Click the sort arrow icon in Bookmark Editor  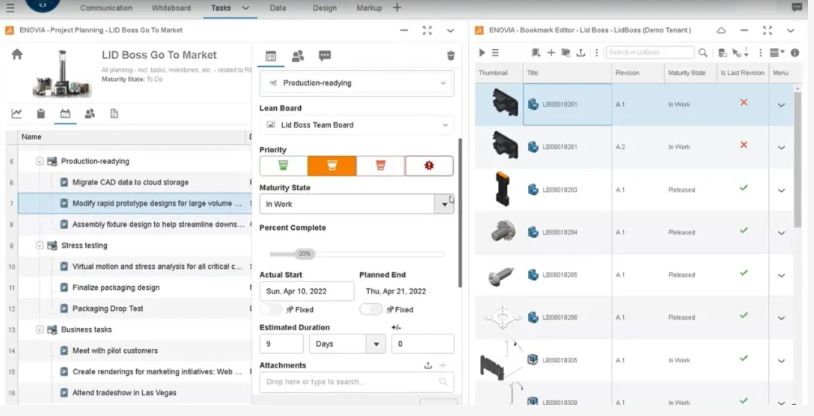tap(746, 52)
